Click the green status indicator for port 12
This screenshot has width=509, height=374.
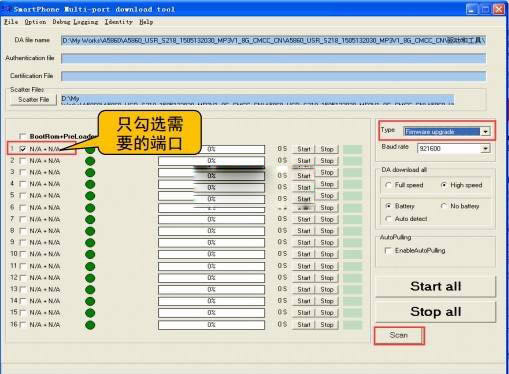(x=90, y=278)
